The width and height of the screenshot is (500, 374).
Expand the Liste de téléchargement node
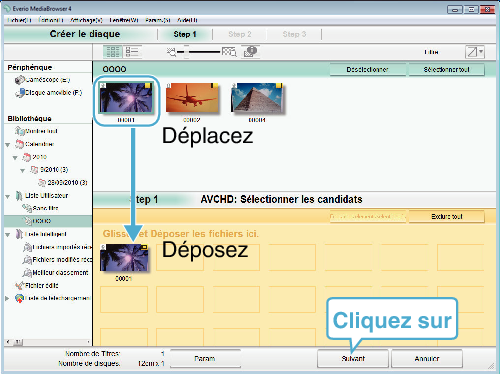[x=7, y=298]
